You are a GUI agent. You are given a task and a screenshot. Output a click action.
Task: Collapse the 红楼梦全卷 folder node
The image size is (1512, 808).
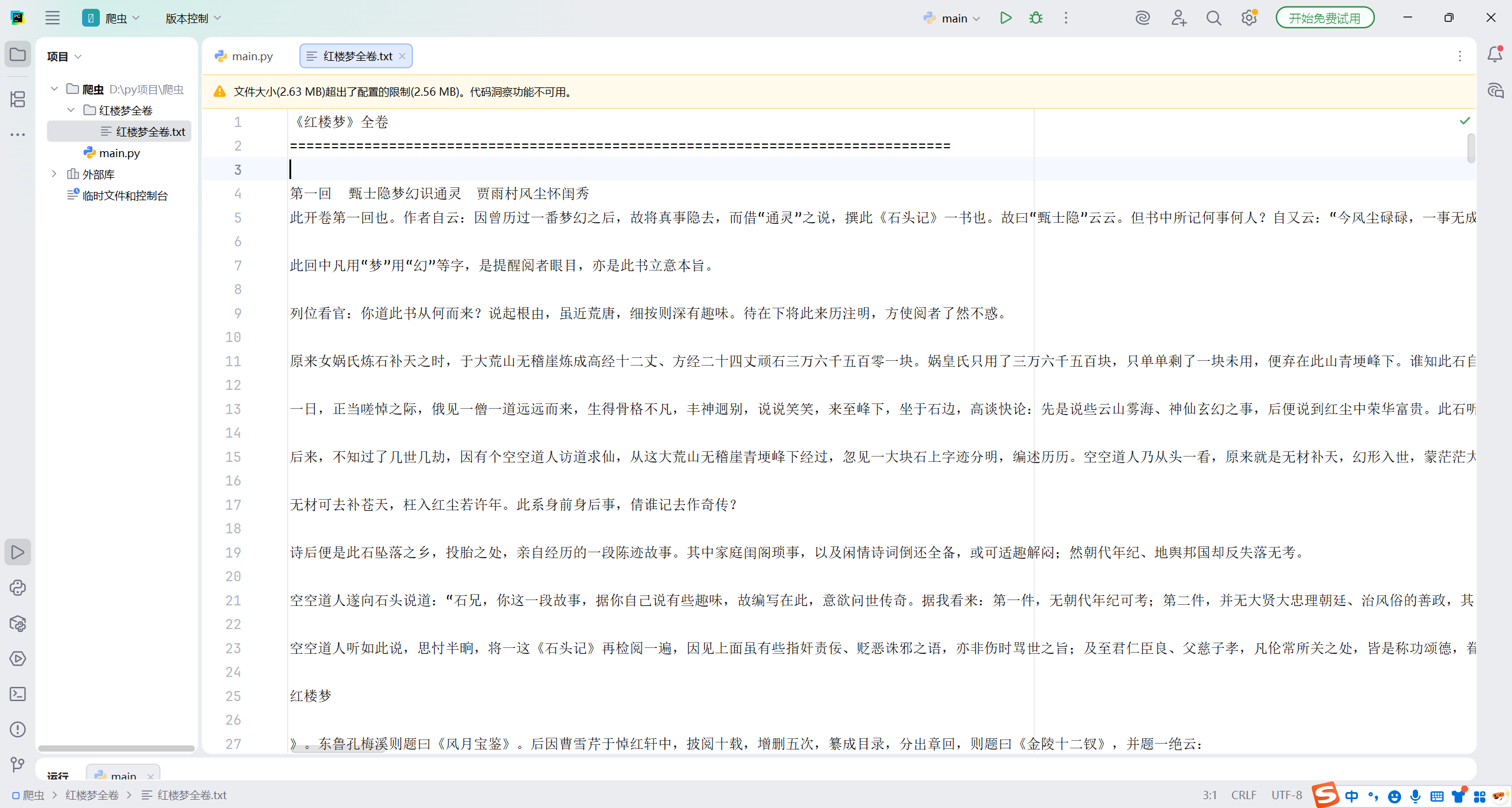point(71,110)
